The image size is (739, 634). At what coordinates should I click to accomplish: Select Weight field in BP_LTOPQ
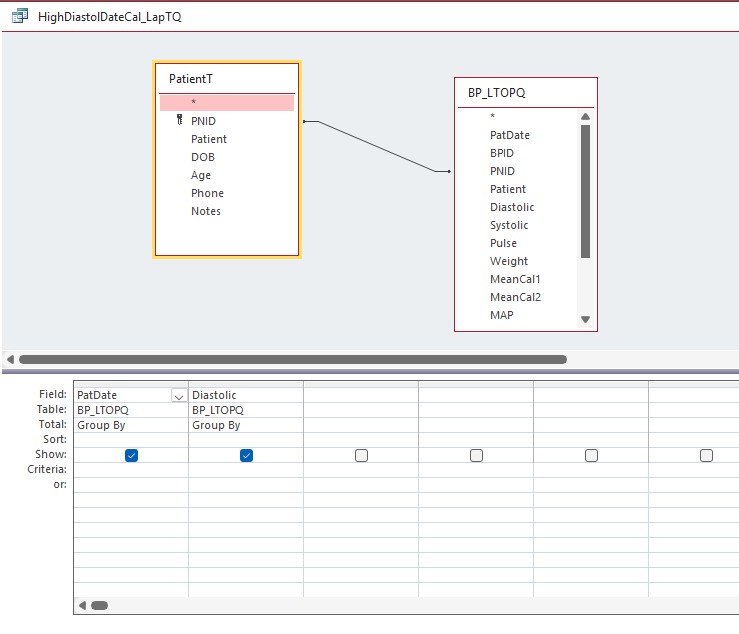point(509,261)
